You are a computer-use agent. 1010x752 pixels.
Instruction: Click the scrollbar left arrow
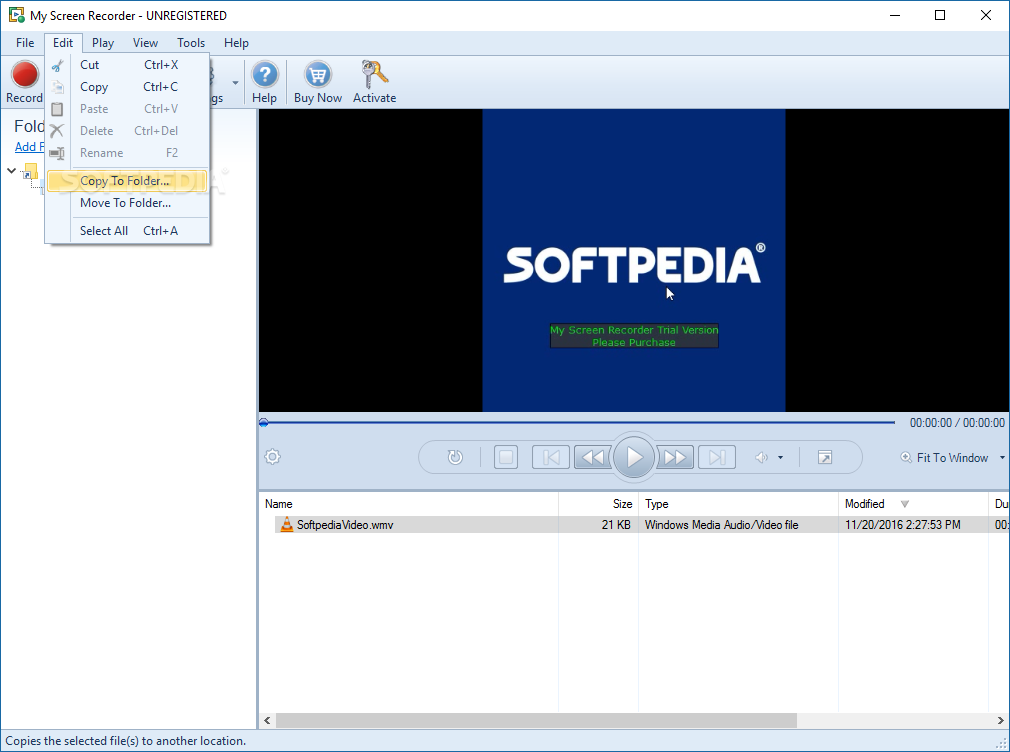[x=267, y=720]
